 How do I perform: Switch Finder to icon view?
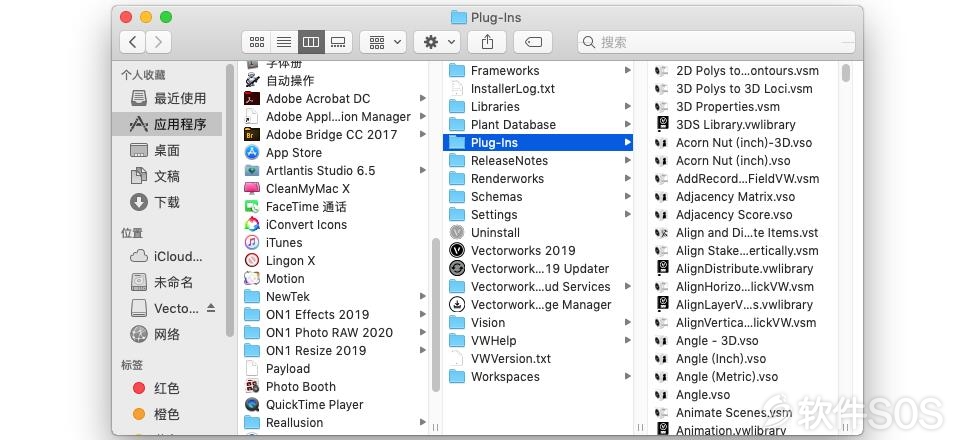click(x=257, y=42)
